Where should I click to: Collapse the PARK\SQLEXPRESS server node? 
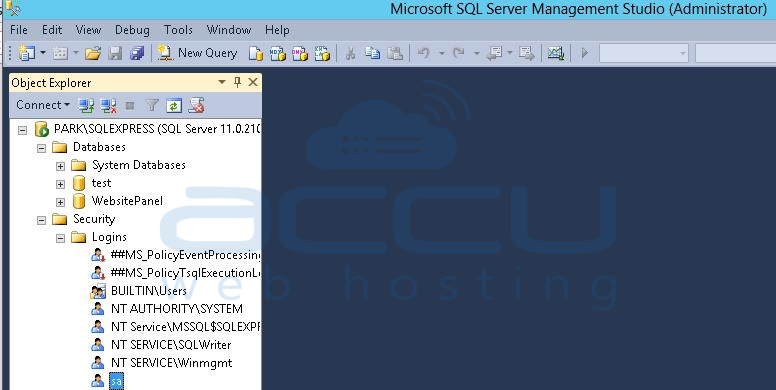point(22,130)
